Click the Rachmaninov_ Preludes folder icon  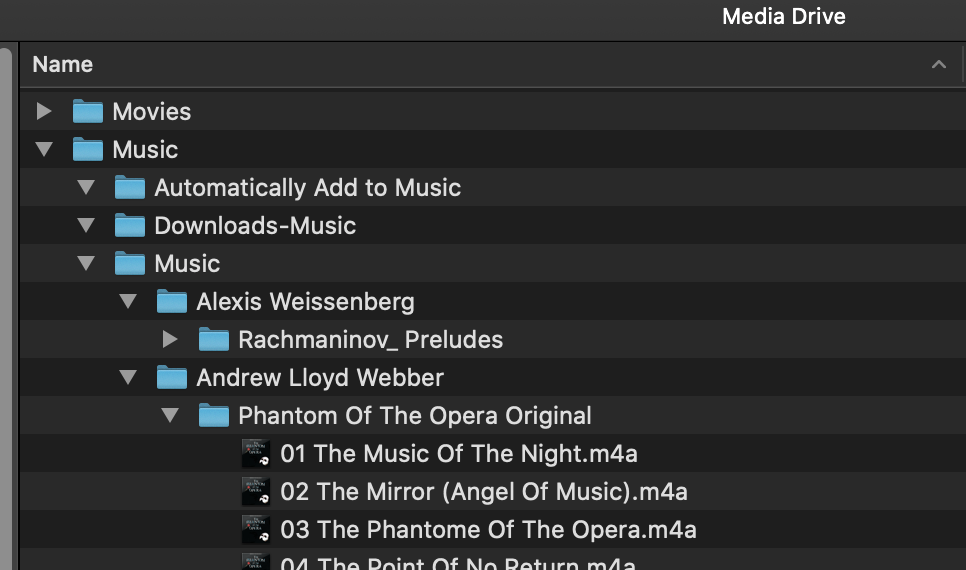click(x=214, y=340)
